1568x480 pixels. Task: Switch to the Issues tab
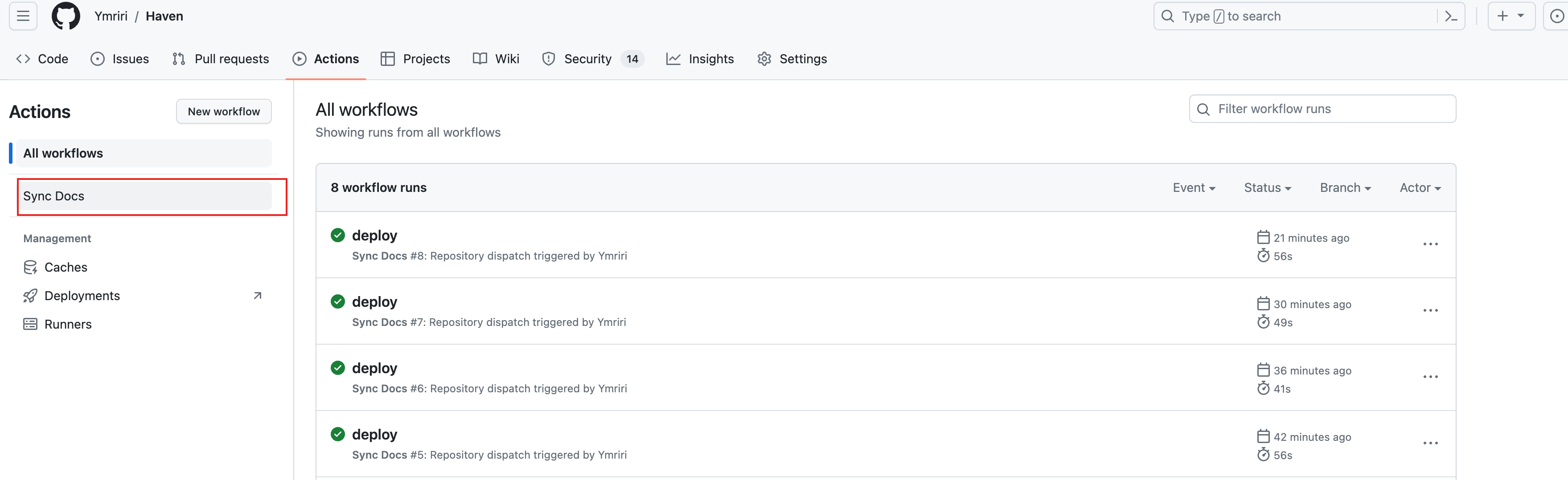coord(120,59)
